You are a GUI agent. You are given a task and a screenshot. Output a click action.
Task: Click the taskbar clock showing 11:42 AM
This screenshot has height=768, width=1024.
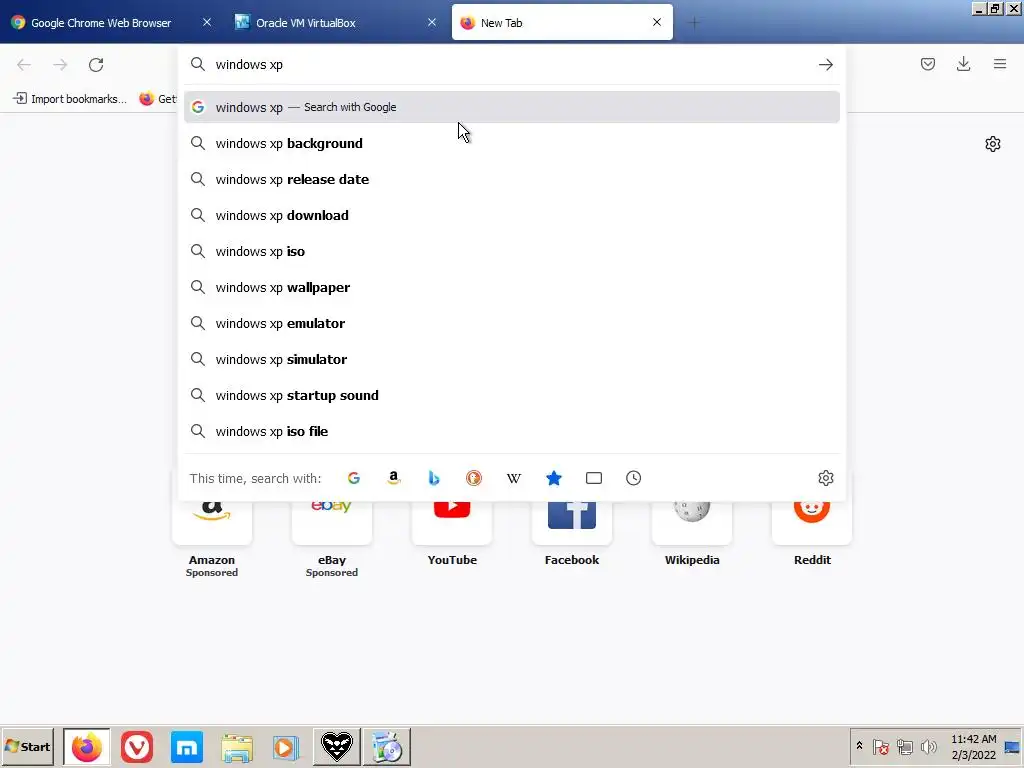(973, 746)
